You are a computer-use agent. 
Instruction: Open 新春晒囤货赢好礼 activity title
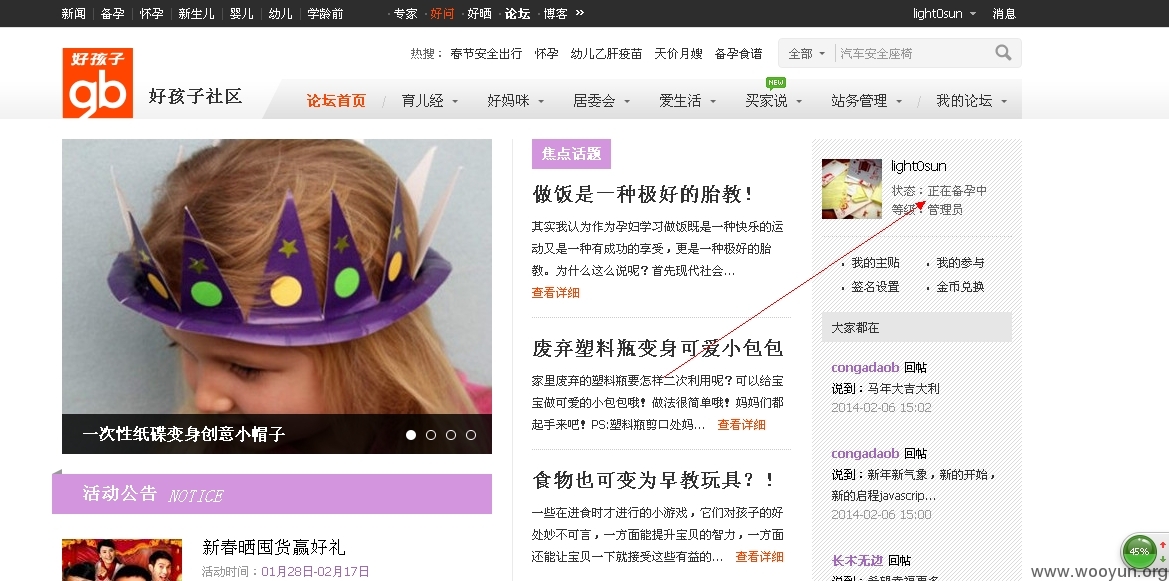point(274,547)
